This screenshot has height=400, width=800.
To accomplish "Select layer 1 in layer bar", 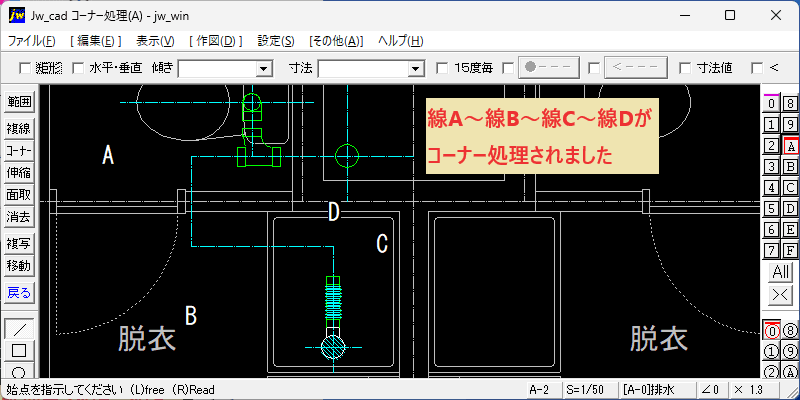I will pyautogui.click(x=771, y=124).
